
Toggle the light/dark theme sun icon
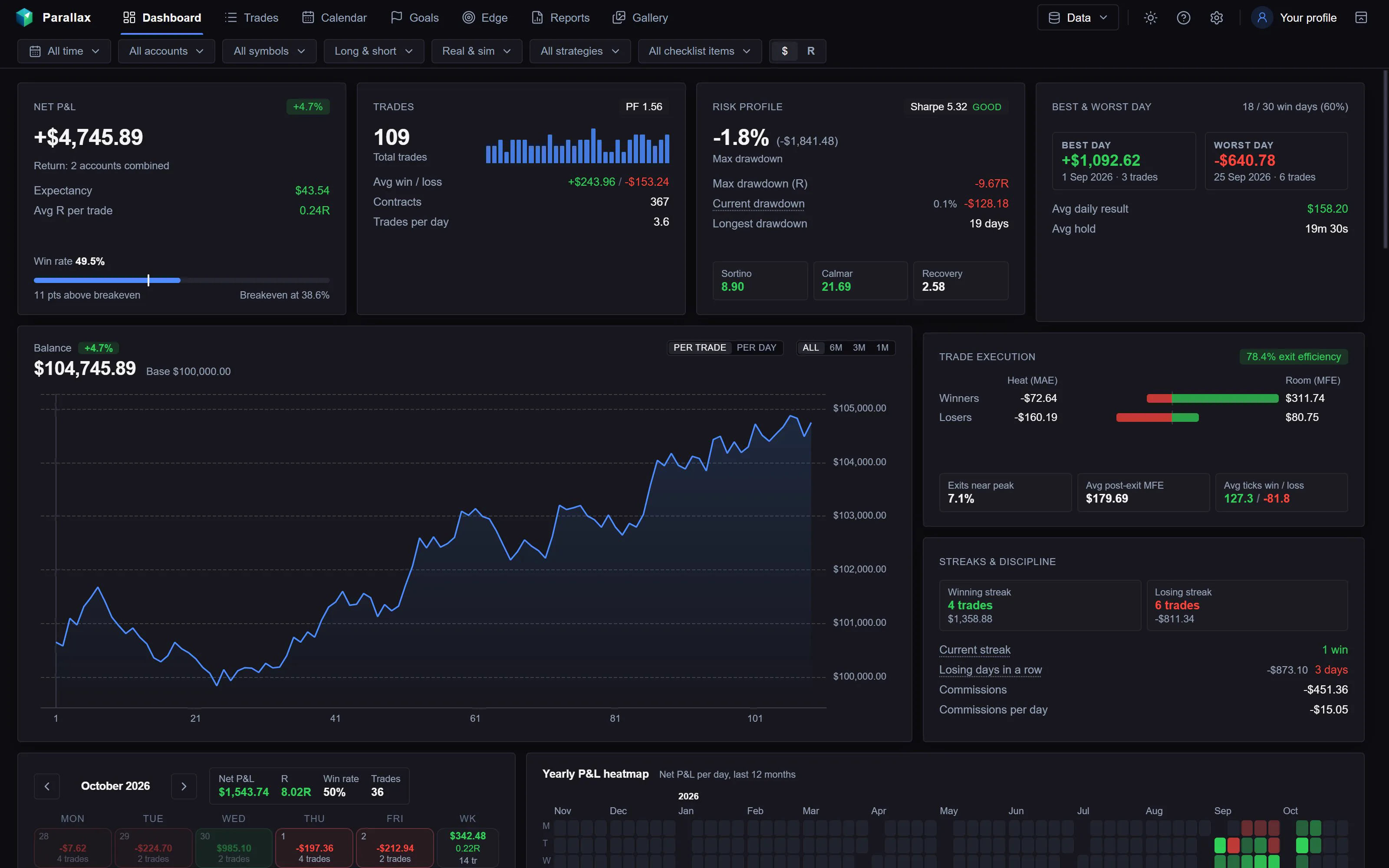[x=1150, y=18]
